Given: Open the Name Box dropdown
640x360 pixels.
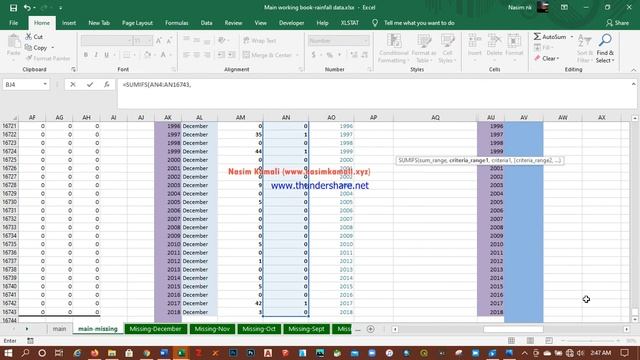Looking at the screenshot, I should (45, 84).
